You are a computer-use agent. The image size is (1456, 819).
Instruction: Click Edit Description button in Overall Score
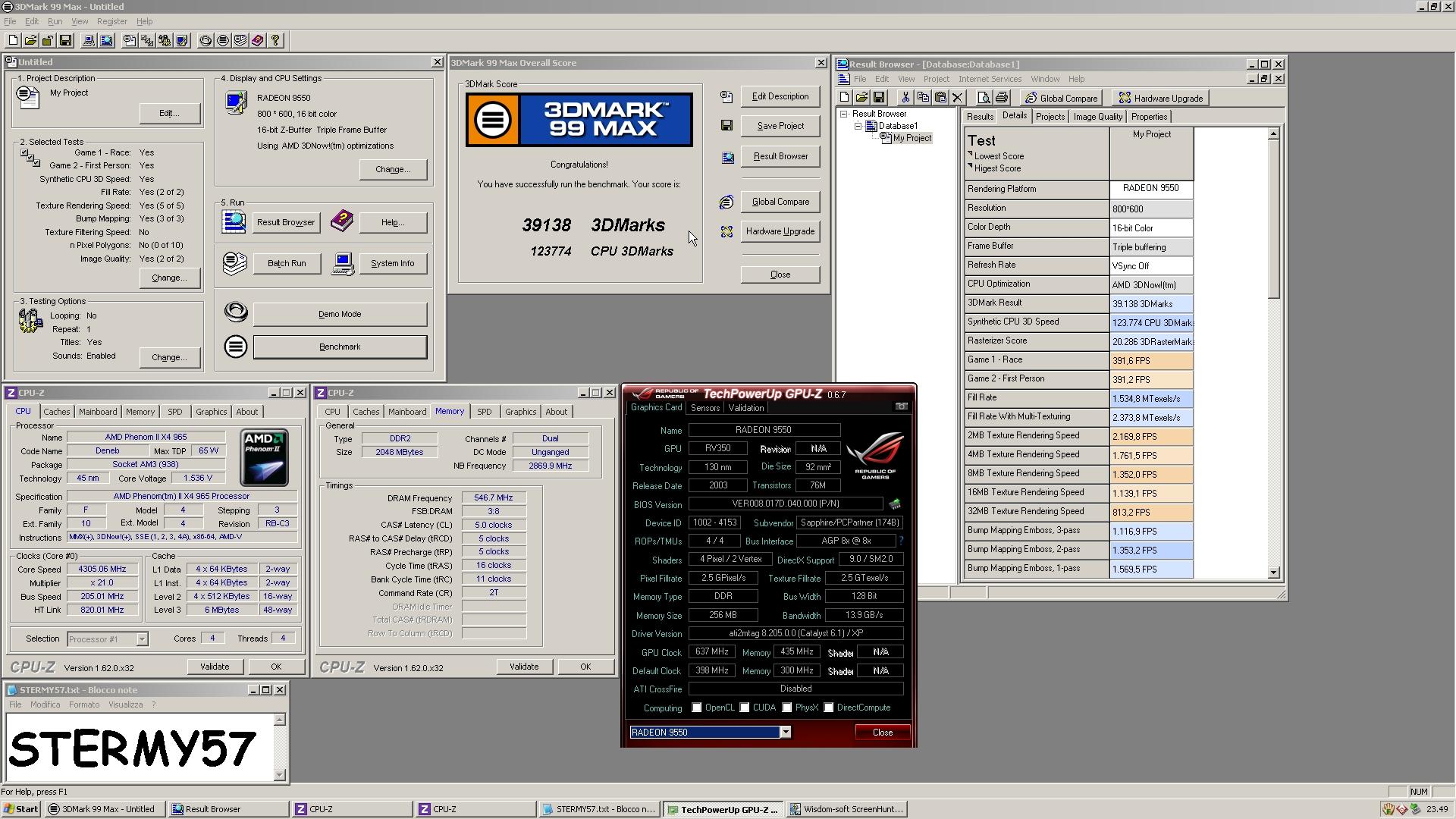[x=780, y=96]
